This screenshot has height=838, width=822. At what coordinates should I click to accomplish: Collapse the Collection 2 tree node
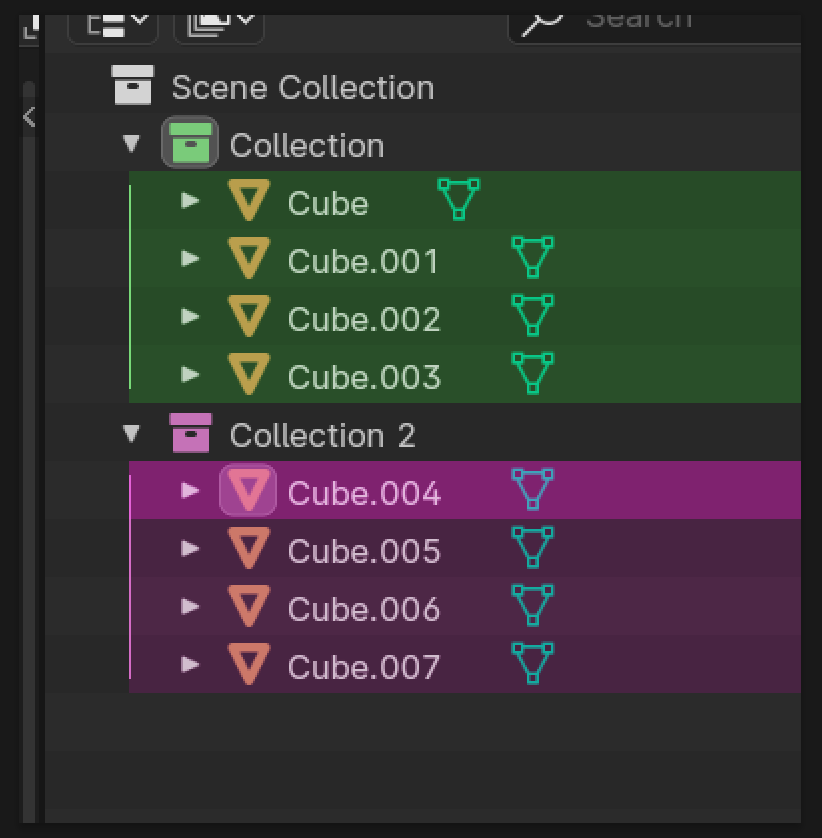[x=131, y=433]
